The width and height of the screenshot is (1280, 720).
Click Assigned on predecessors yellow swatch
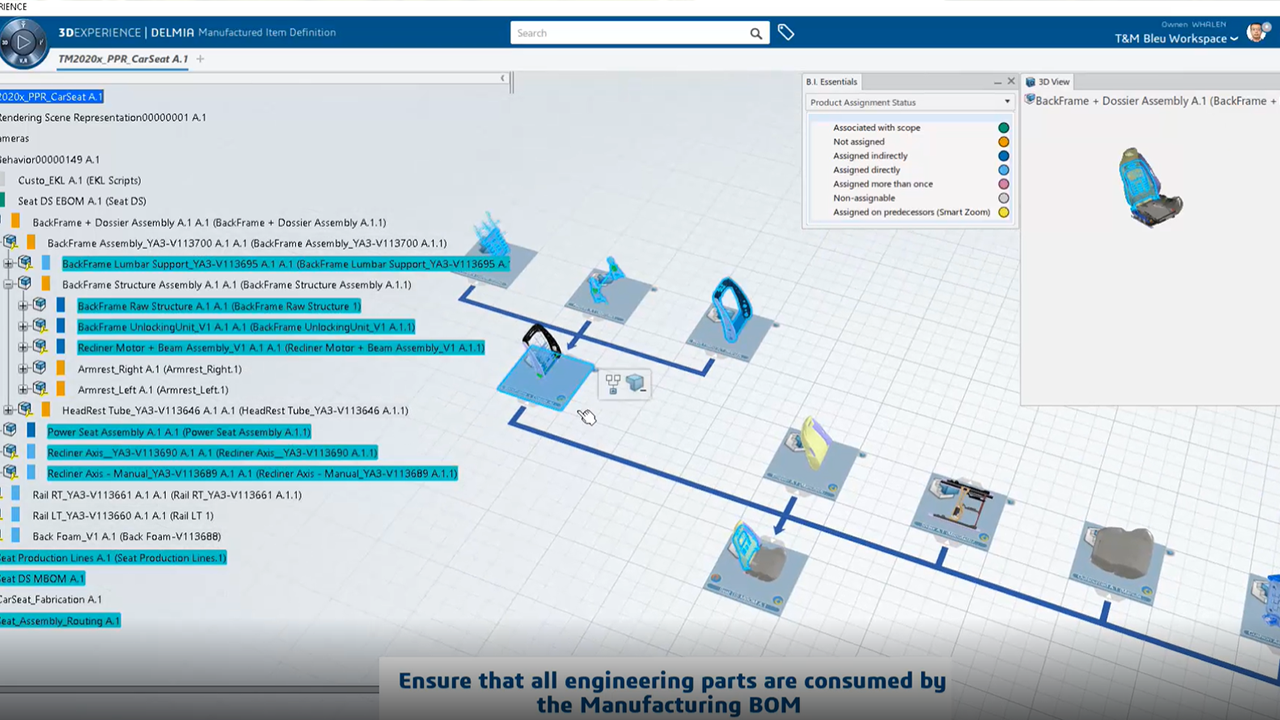[x=1003, y=212]
